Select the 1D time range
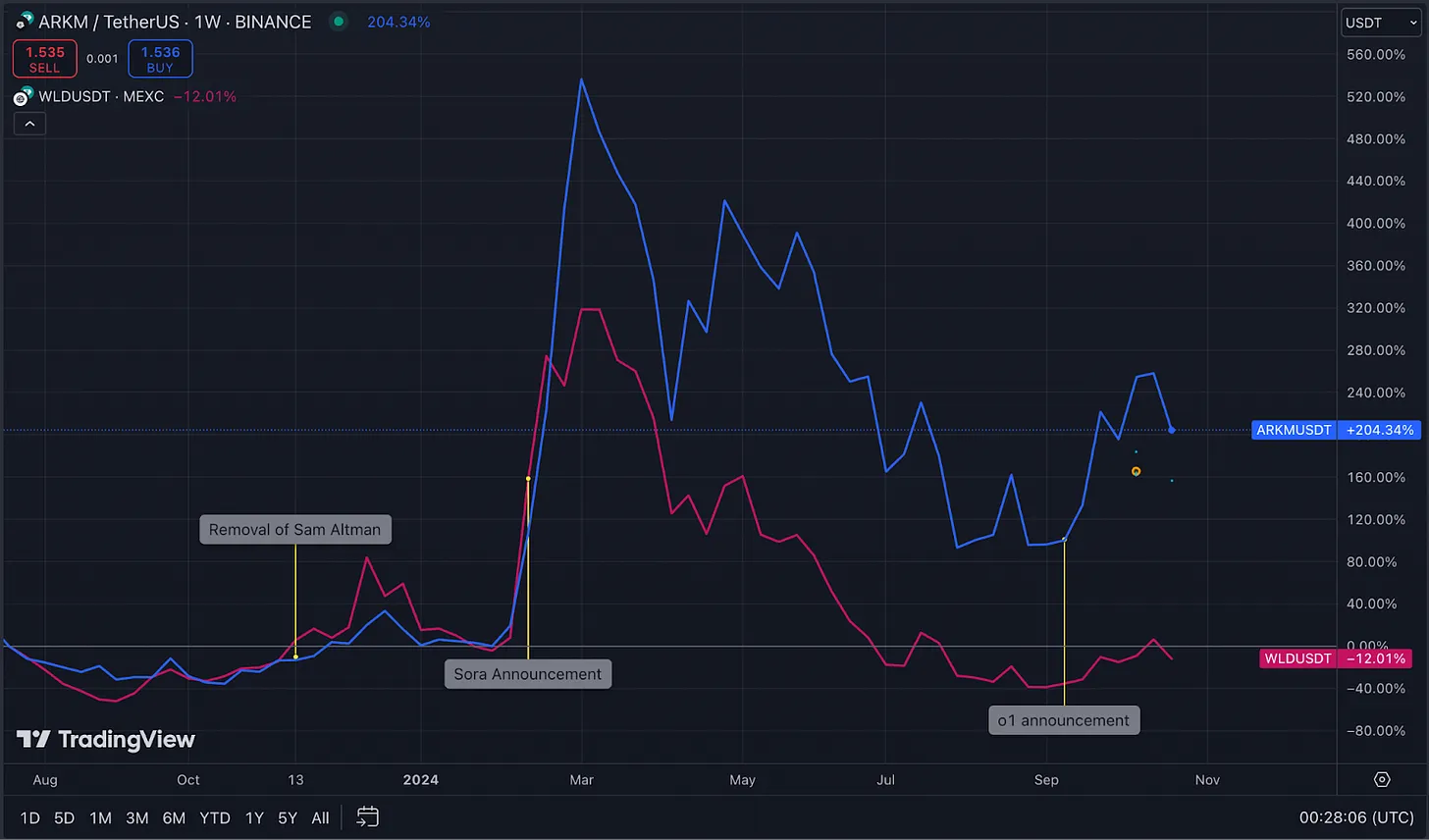The image size is (1429, 840). (30, 817)
